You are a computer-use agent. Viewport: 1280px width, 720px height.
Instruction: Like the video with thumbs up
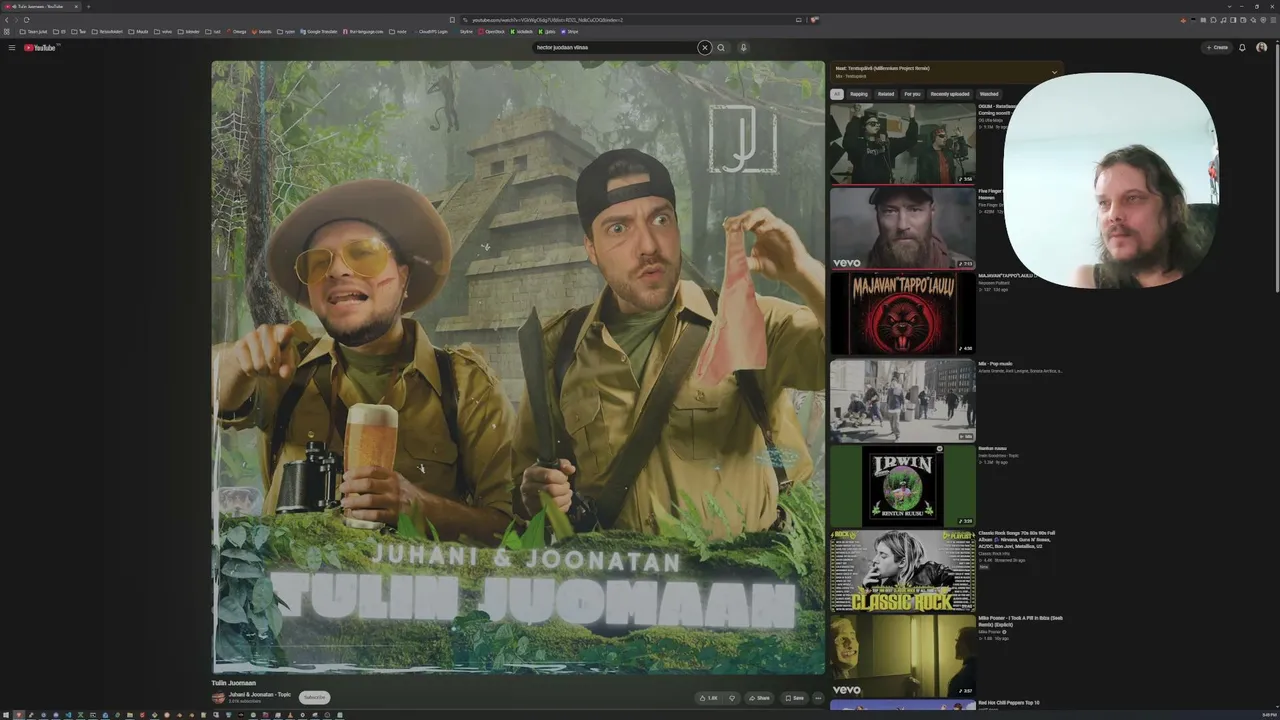pyautogui.click(x=708, y=698)
